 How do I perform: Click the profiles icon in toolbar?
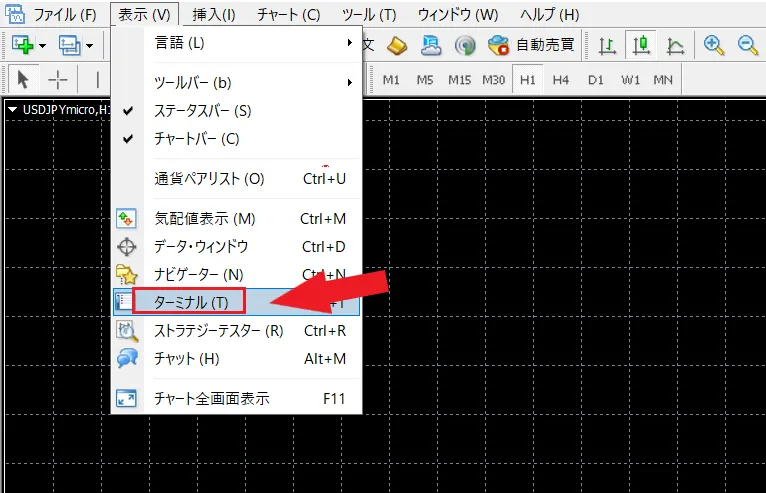[x=70, y=45]
